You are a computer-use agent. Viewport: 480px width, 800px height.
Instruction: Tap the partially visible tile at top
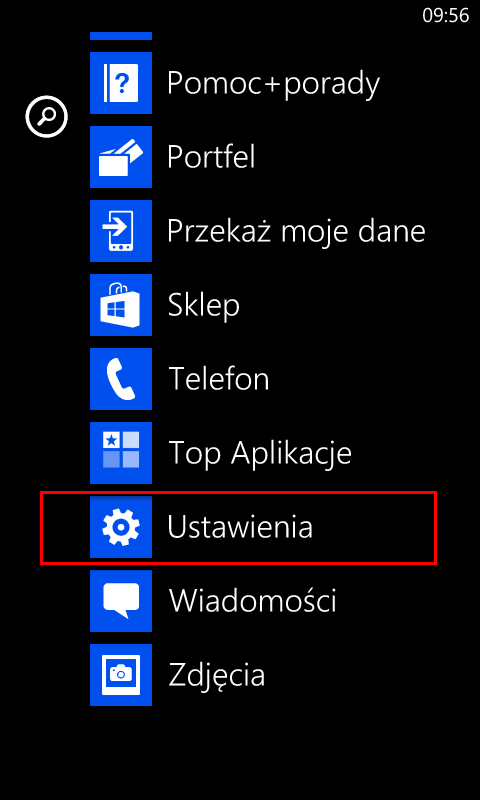tap(121, 36)
